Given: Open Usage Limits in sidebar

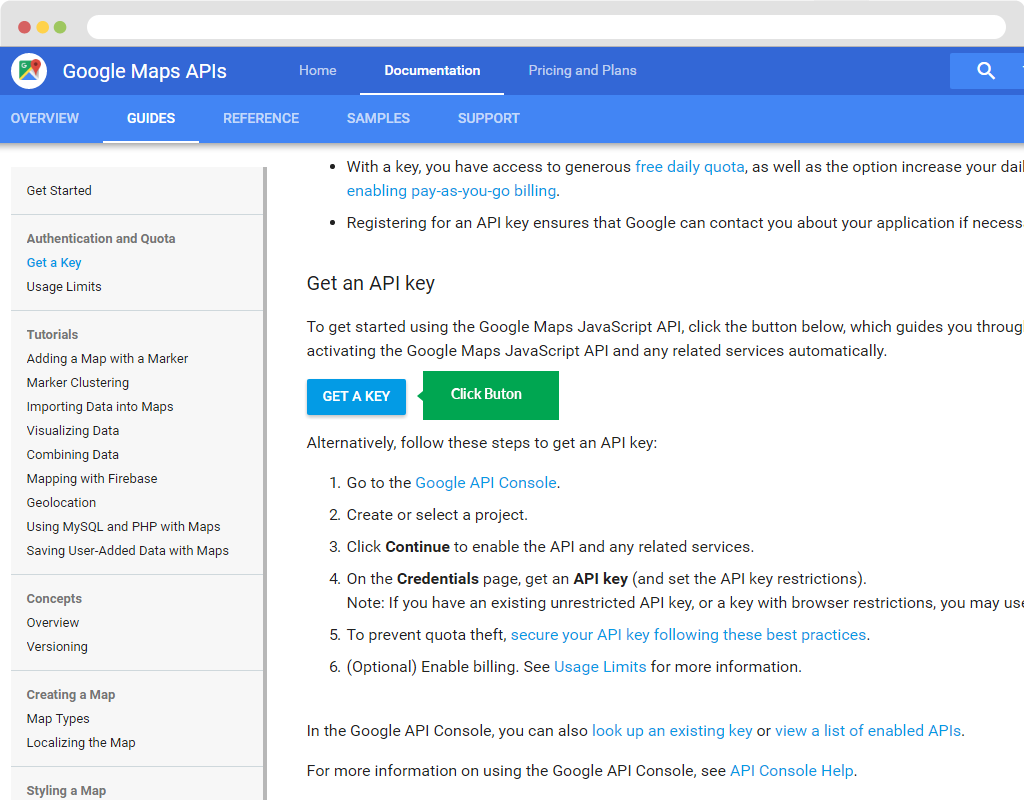Looking at the screenshot, I should click(64, 287).
